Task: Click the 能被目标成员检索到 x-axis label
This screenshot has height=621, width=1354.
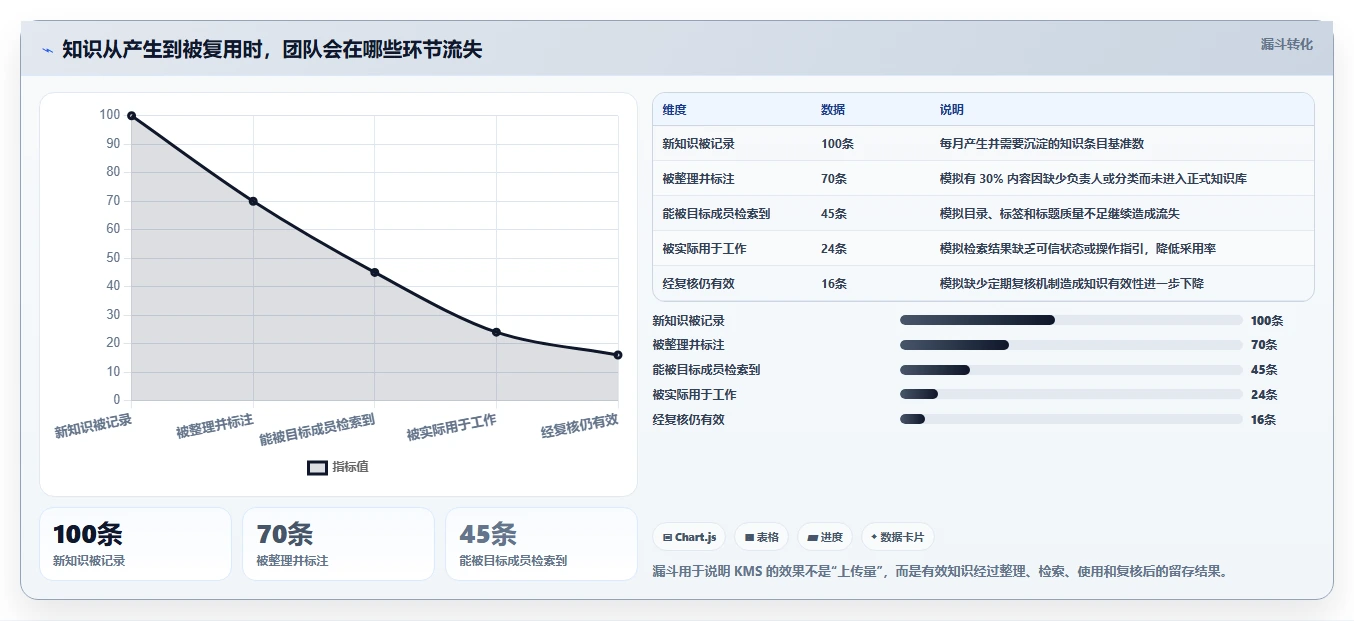Action: pyautogui.click(x=317, y=430)
